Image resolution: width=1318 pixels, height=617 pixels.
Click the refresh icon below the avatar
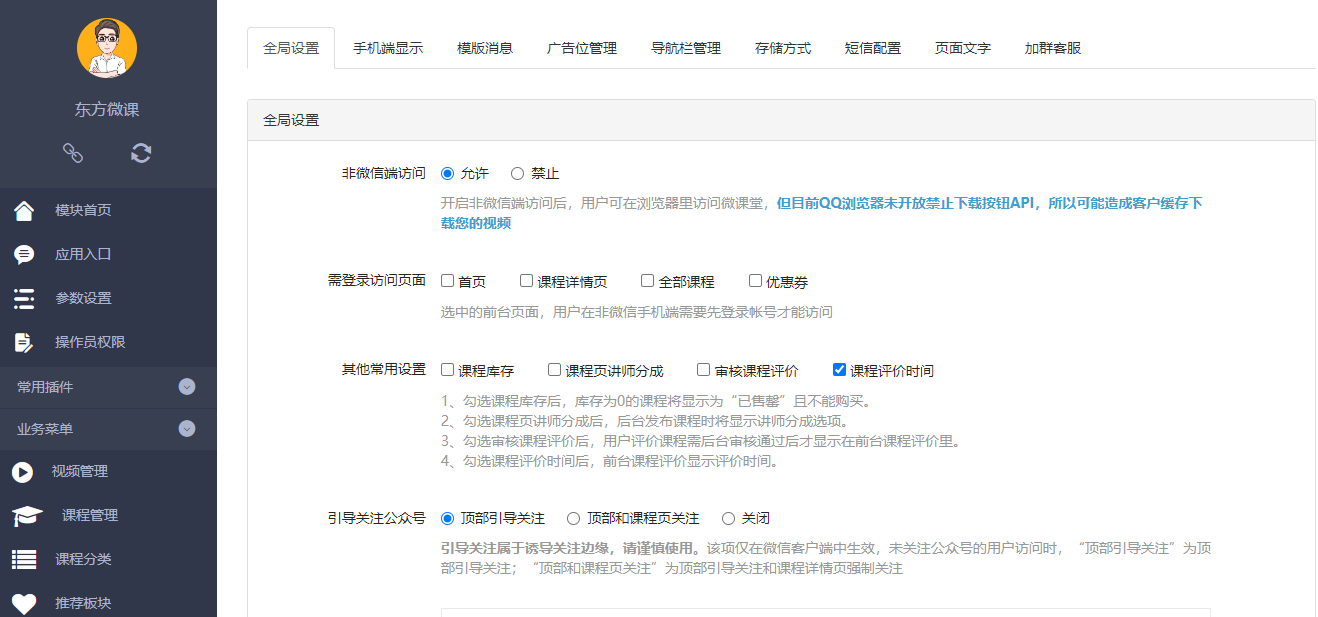(141, 153)
